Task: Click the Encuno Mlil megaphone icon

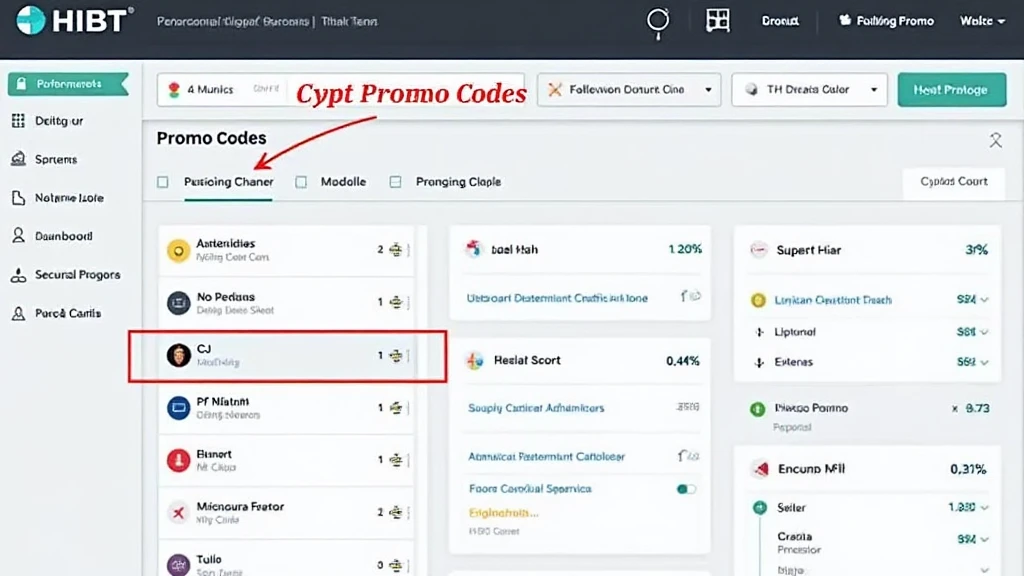Action: pyautogui.click(x=760, y=469)
